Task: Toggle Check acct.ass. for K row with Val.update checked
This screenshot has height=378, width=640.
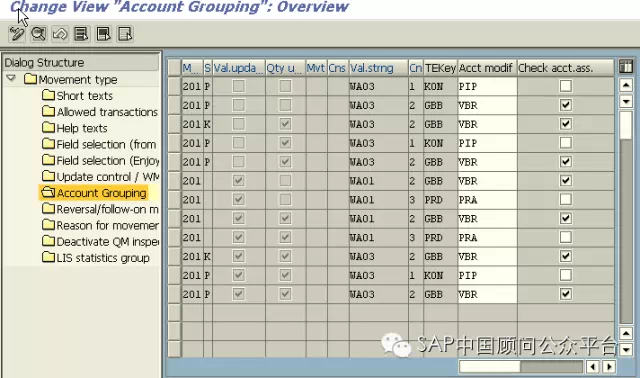Action: click(566, 256)
